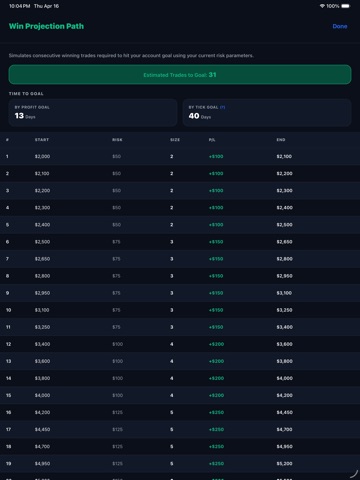
Task: Select the By Tick Goal 40 Days card
Action: pos(267,113)
